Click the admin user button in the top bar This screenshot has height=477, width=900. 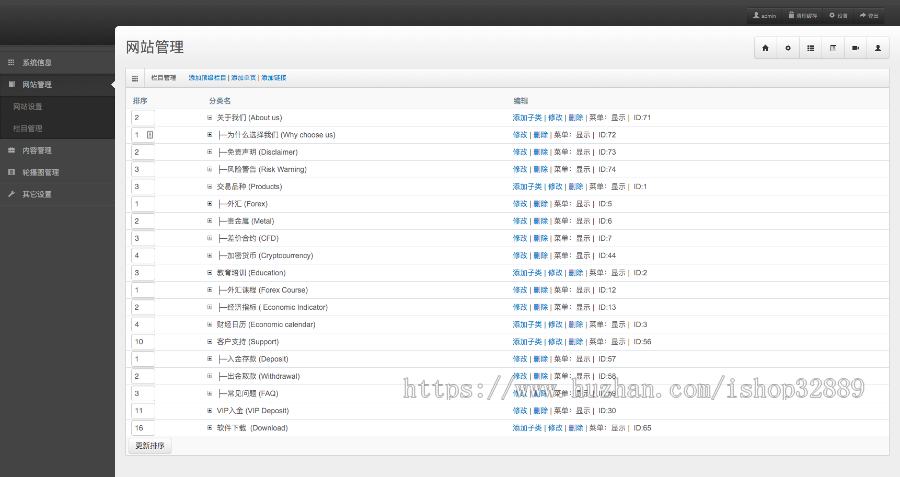click(765, 15)
